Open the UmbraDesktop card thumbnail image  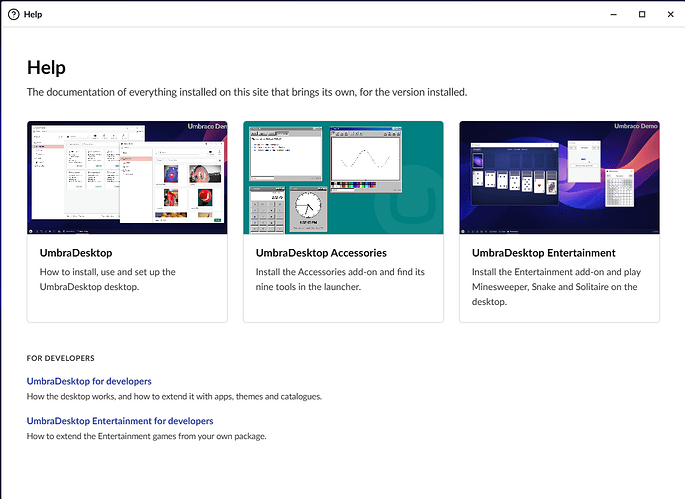pos(127,177)
